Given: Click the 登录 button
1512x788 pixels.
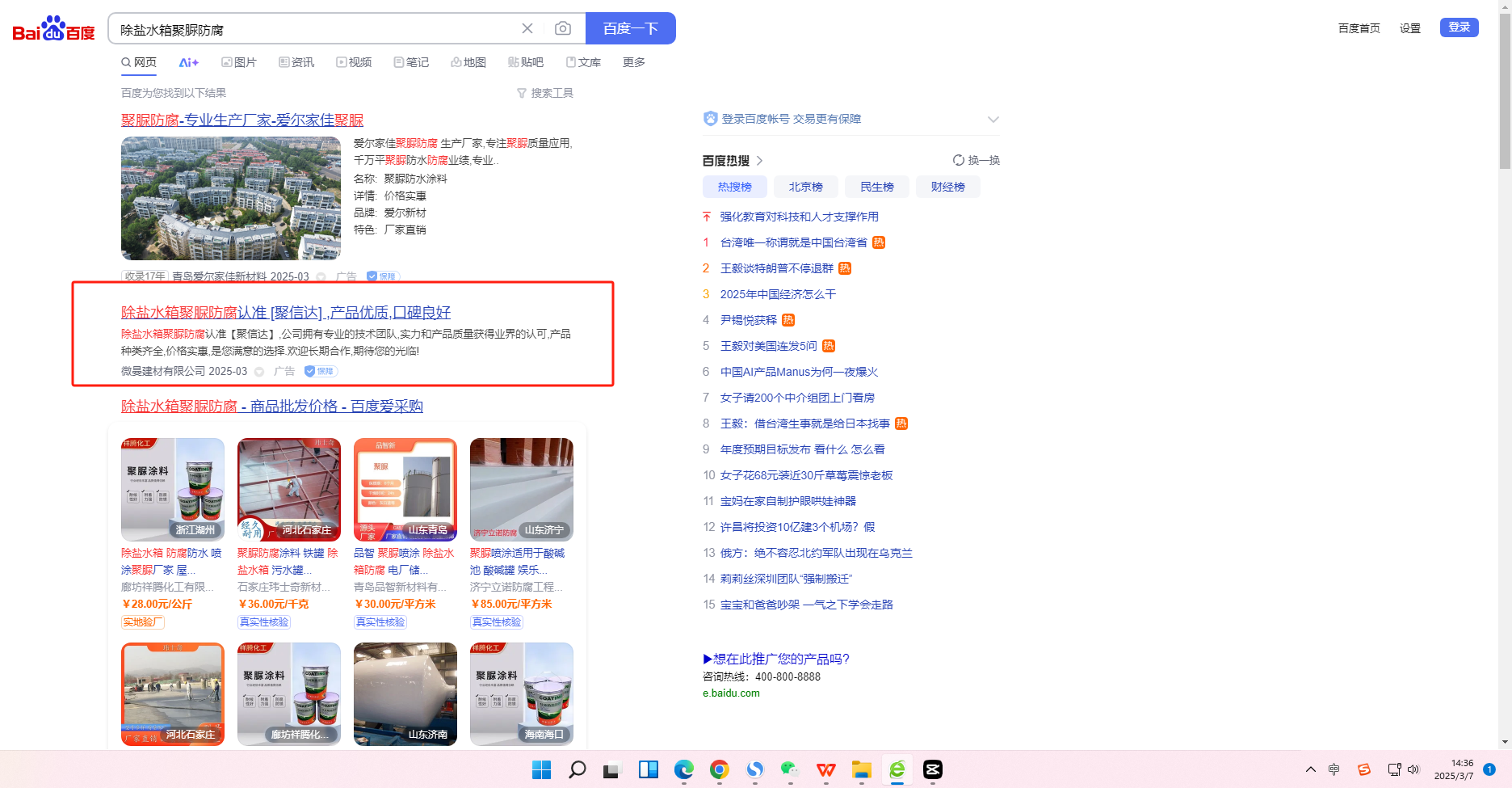Looking at the screenshot, I should pyautogui.click(x=1459, y=27).
